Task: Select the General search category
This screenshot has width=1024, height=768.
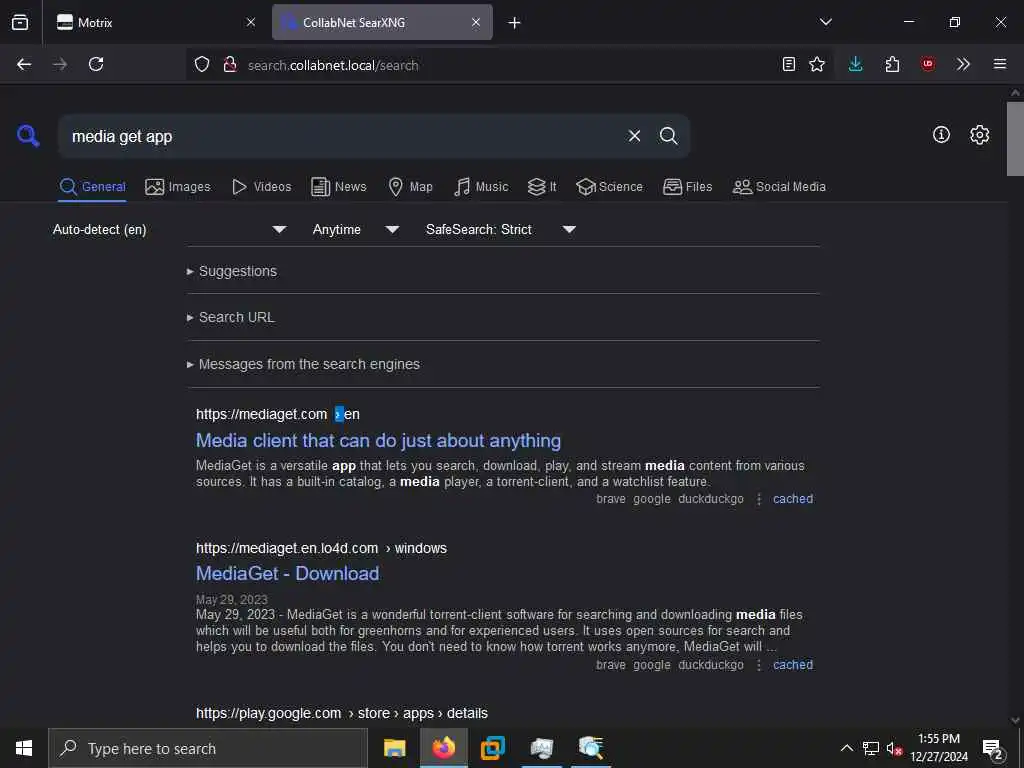Action: coord(93,187)
